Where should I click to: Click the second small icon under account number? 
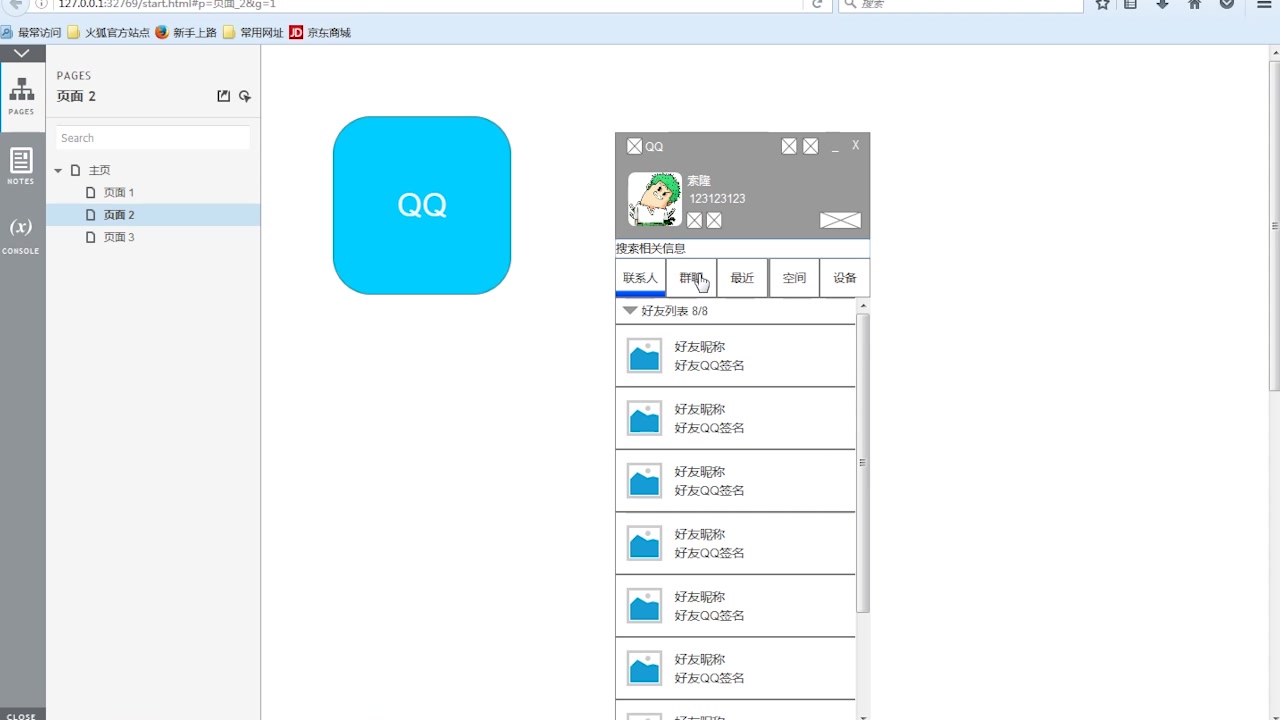(x=714, y=220)
